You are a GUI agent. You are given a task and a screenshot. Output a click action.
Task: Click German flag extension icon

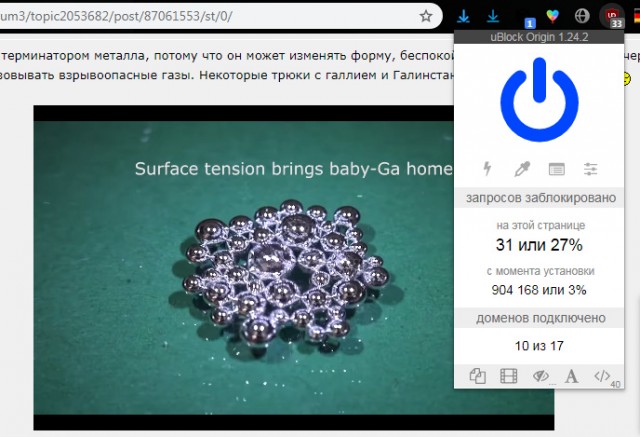[636, 17]
